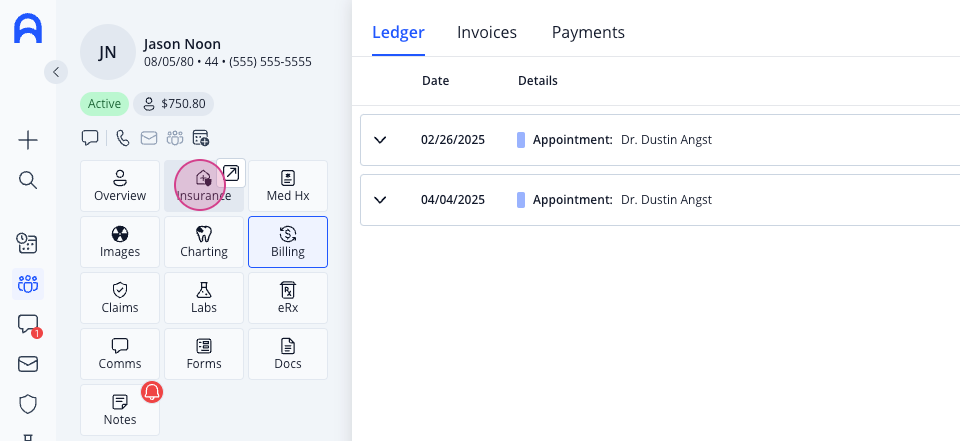Select the Billing tile

288,242
